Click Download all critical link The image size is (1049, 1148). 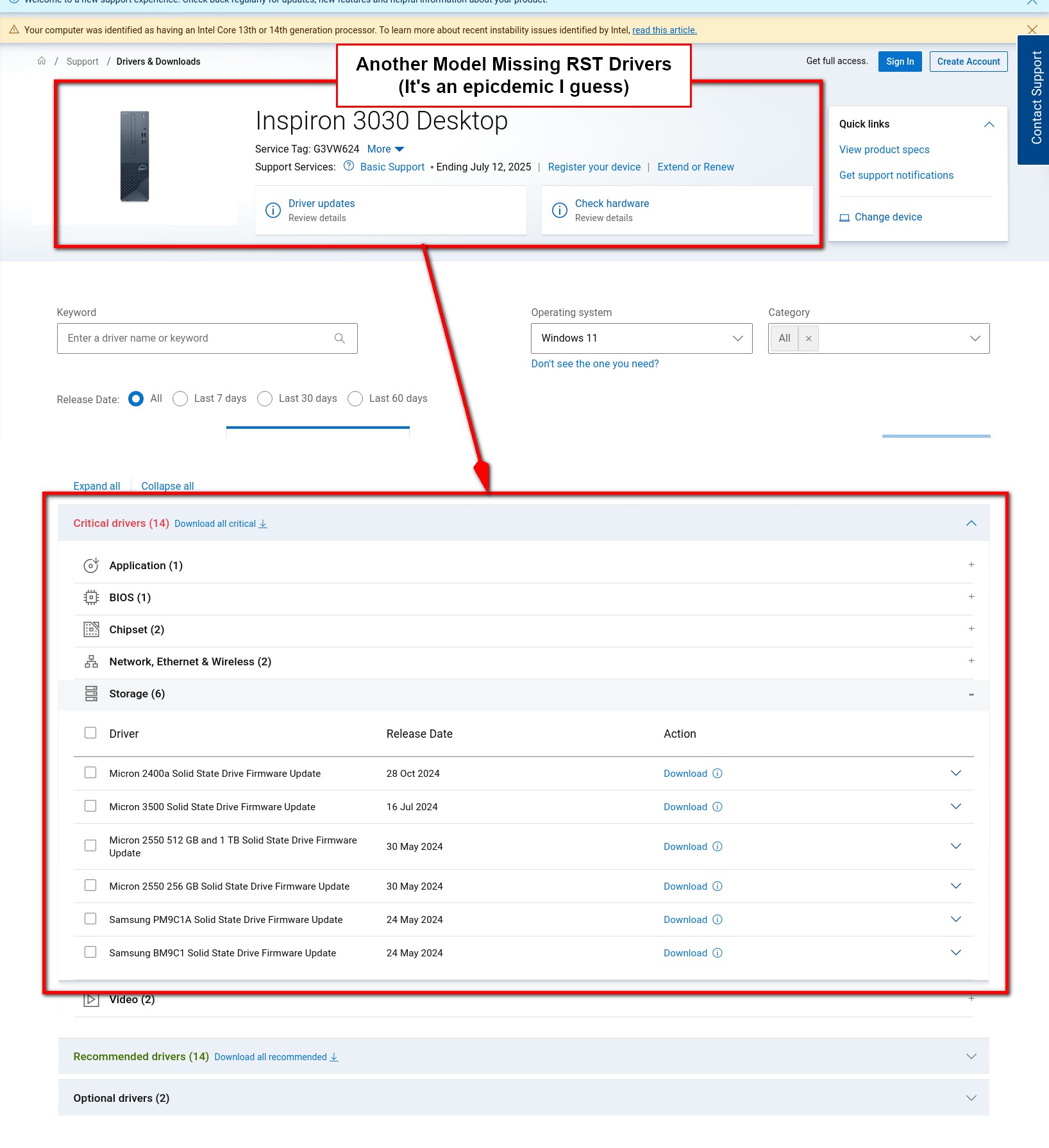pos(221,524)
